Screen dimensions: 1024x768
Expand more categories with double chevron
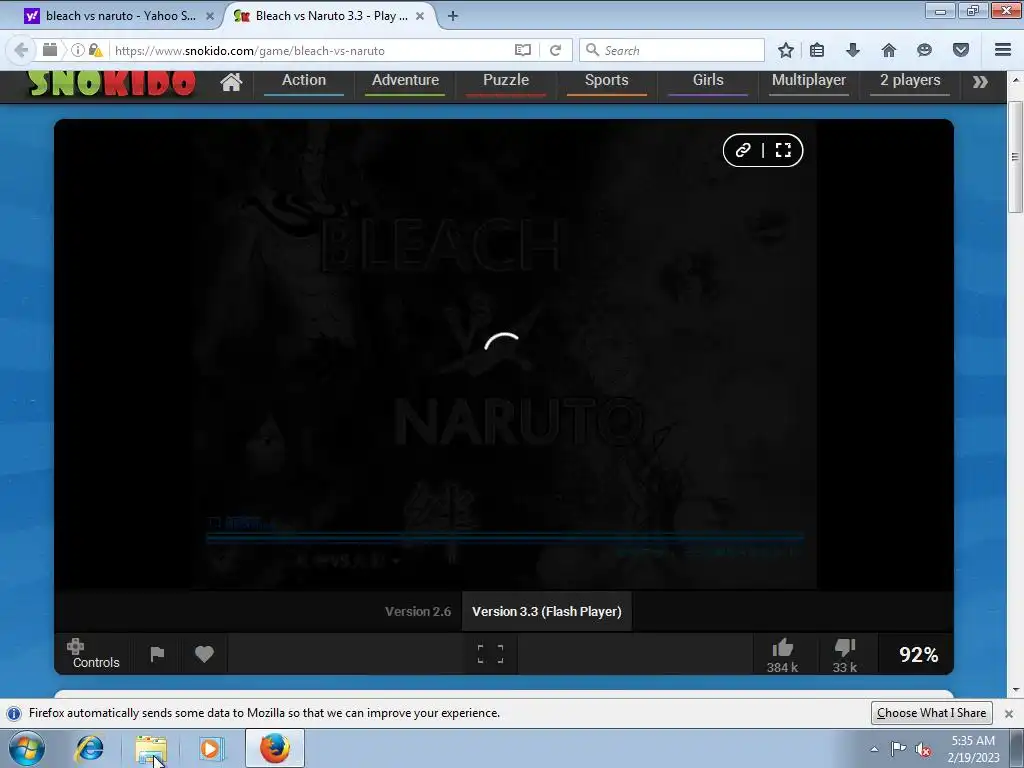pyautogui.click(x=980, y=82)
